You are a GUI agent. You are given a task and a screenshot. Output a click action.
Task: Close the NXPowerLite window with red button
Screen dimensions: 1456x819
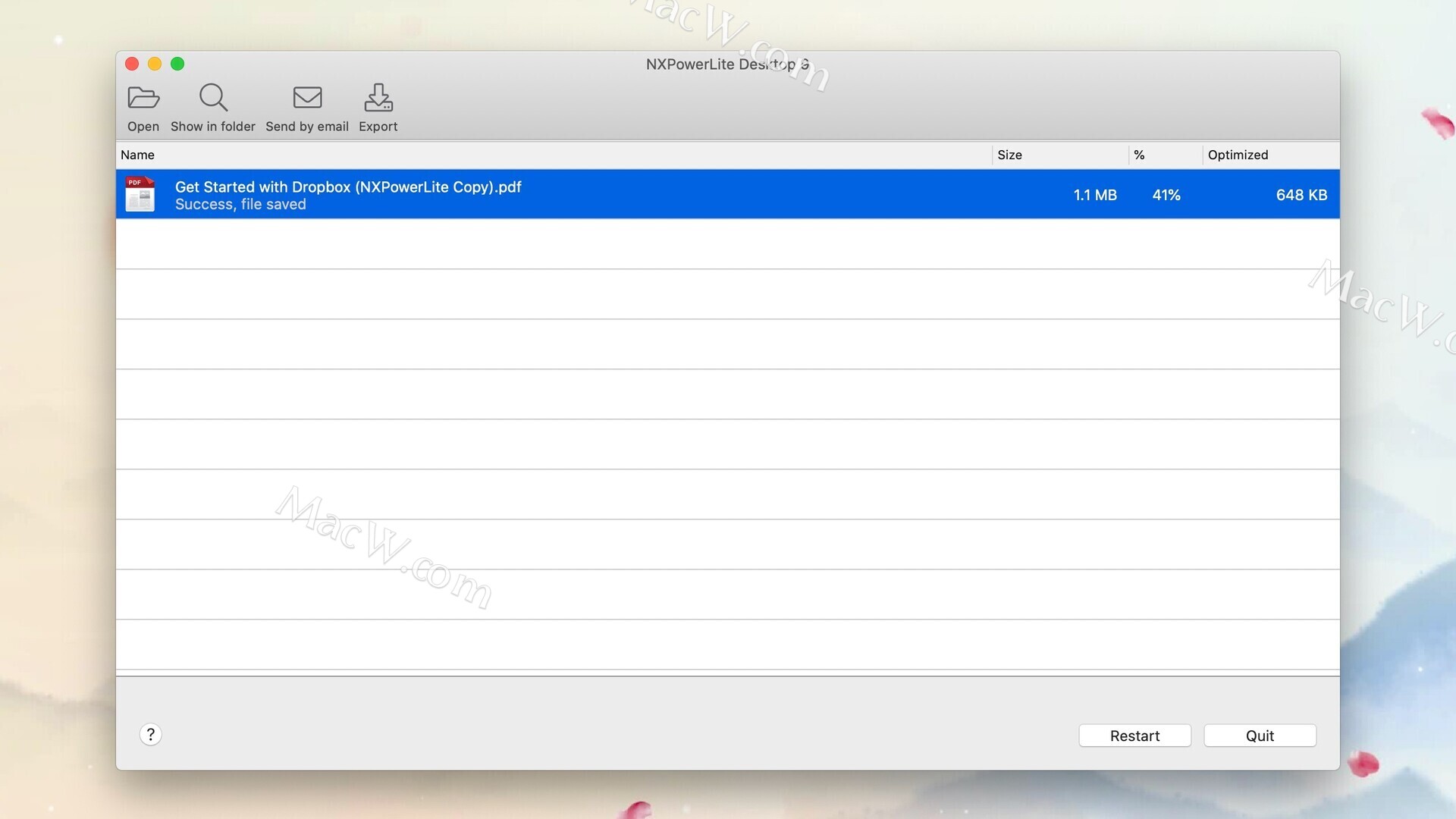[132, 64]
